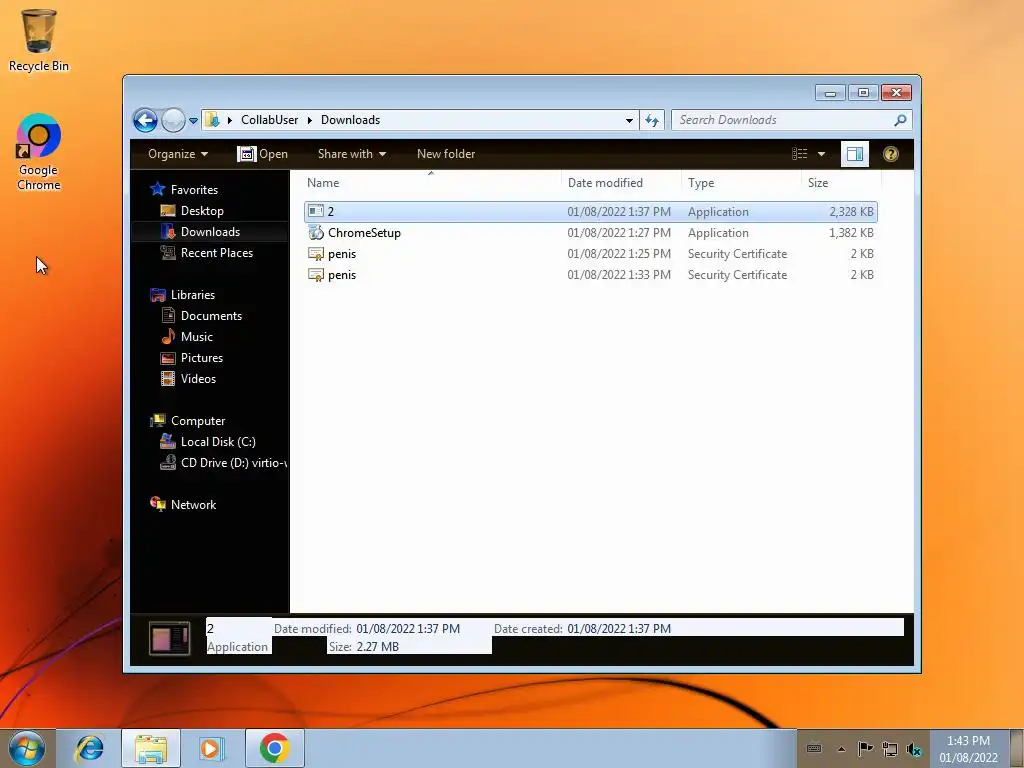
Task: Select the Libraries node
Action: (193, 295)
